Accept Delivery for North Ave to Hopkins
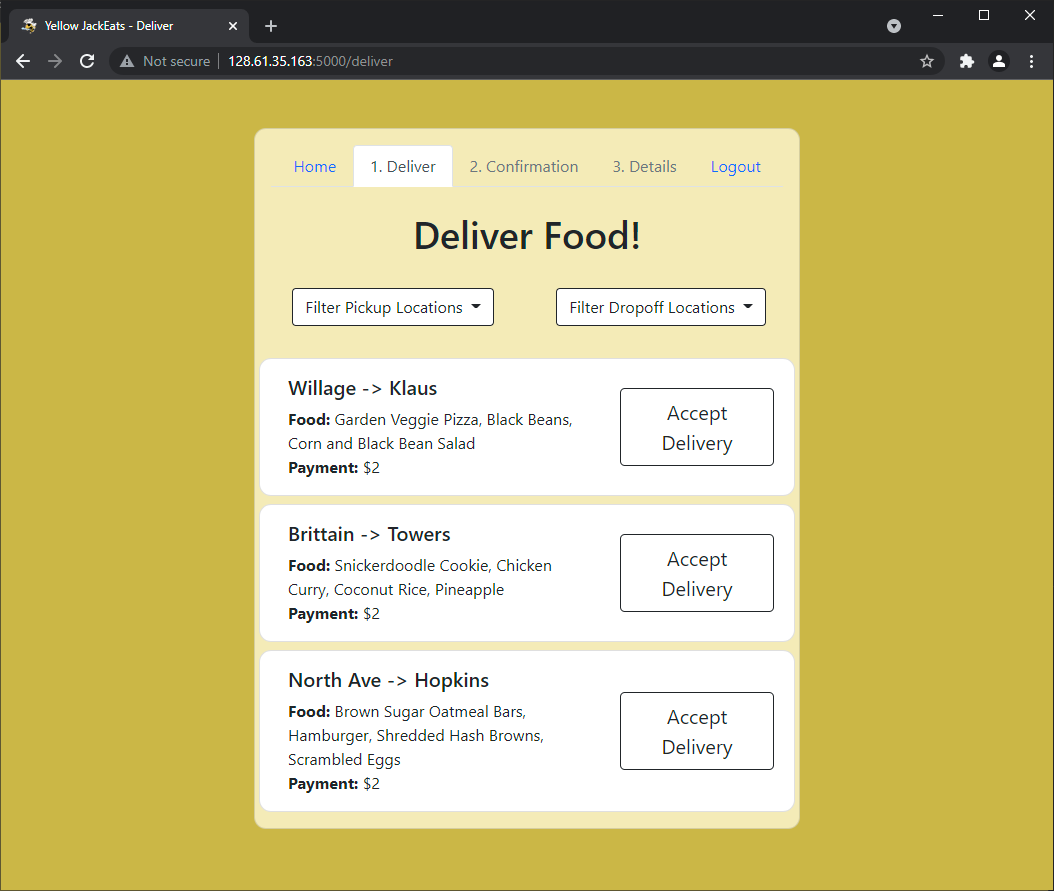The width and height of the screenshot is (1054, 891). click(x=696, y=731)
